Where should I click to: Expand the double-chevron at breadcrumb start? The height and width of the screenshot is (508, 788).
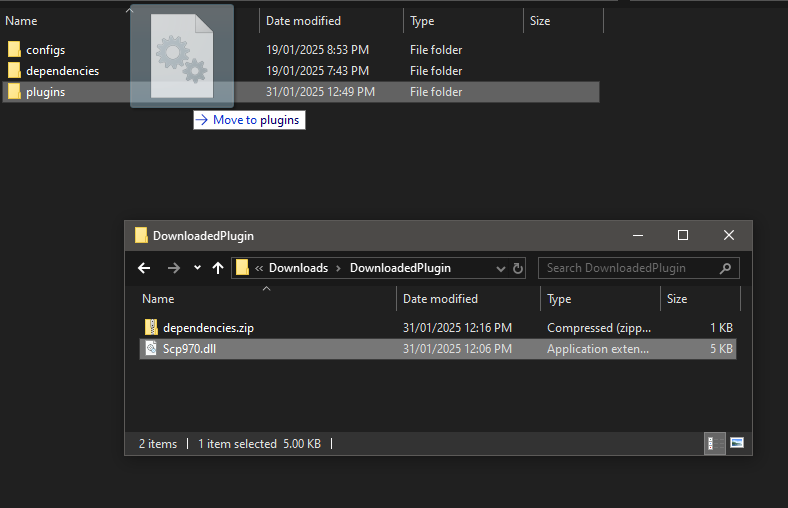coord(259,268)
